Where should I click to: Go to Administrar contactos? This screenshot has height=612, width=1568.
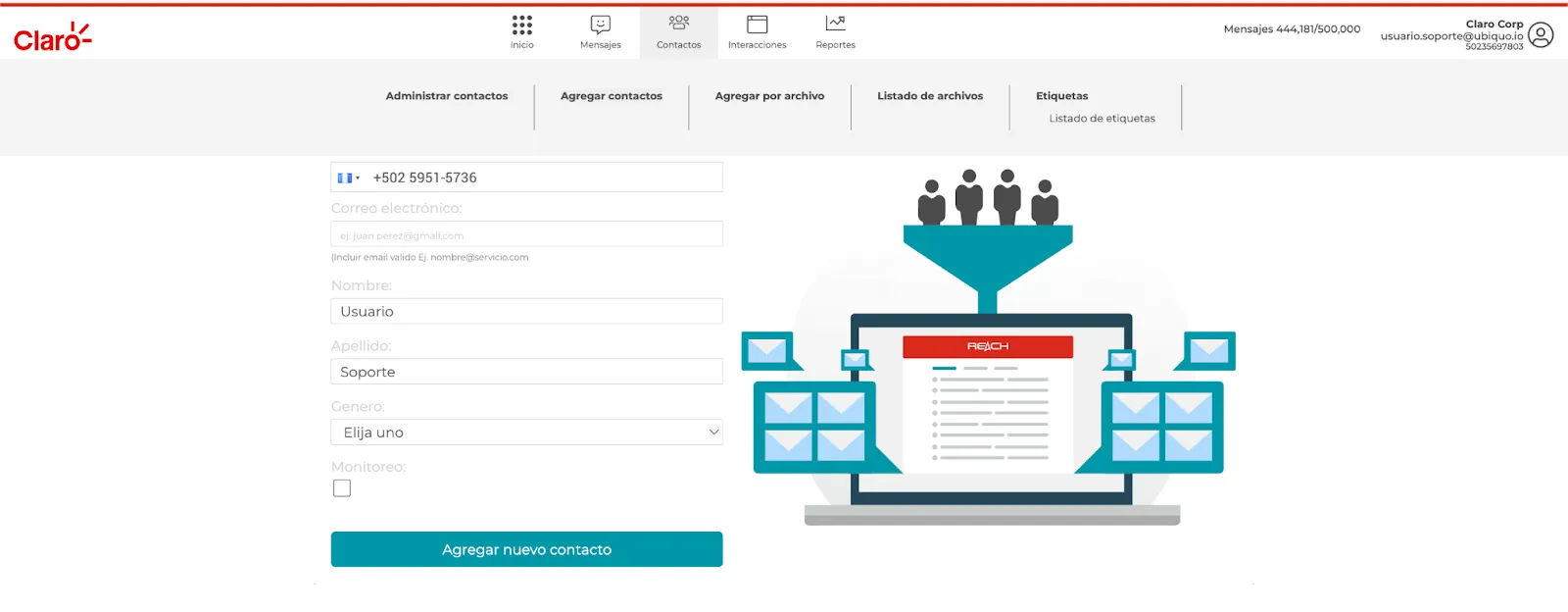click(x=447, y=96)
